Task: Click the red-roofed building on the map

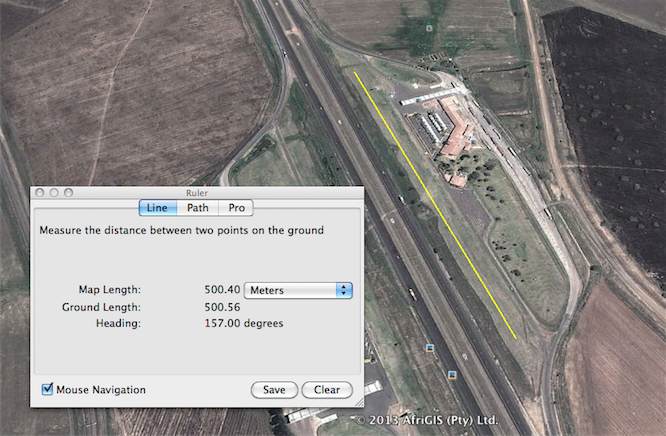Action: tap(456, 127)
